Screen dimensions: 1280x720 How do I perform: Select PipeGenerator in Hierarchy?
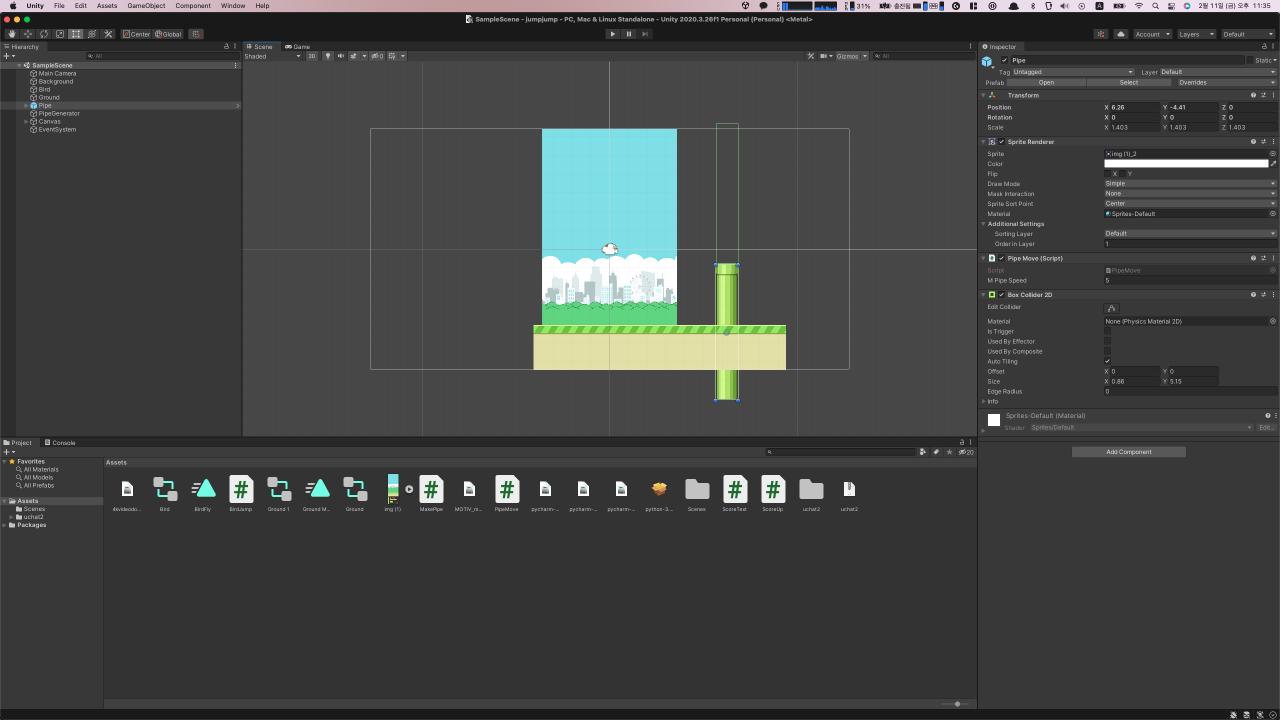tap(59, 113)
